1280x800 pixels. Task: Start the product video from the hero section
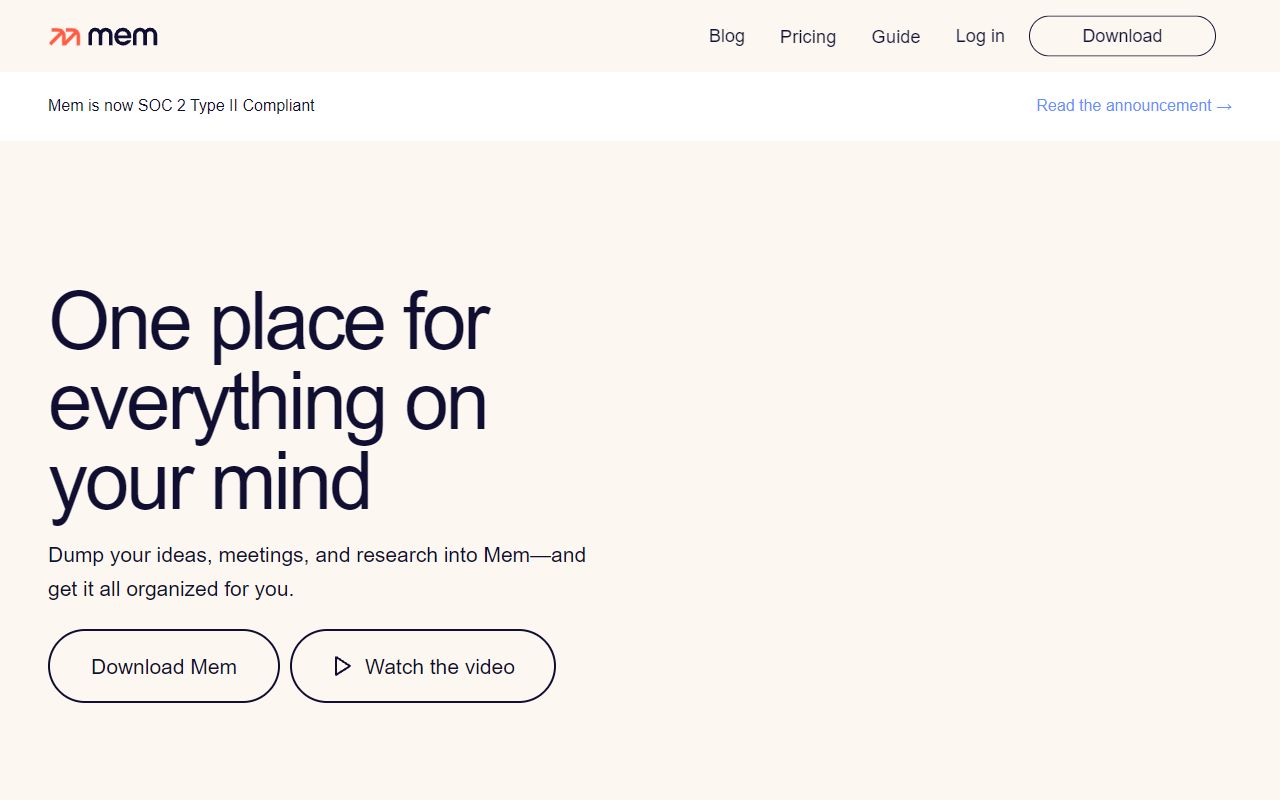[422, 666]
